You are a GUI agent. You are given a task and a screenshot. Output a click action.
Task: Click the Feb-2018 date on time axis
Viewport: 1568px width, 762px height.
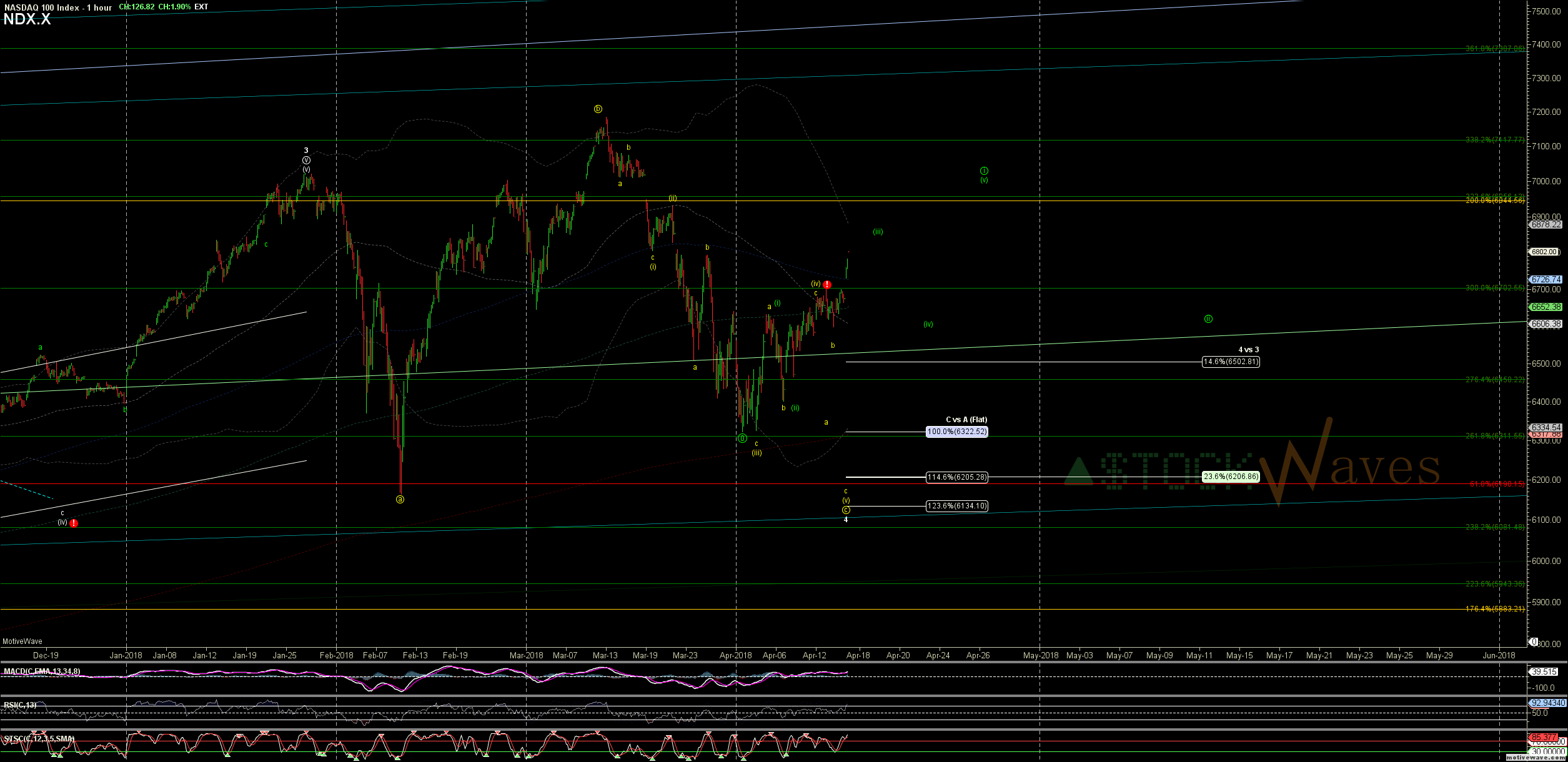click(336, 655)
